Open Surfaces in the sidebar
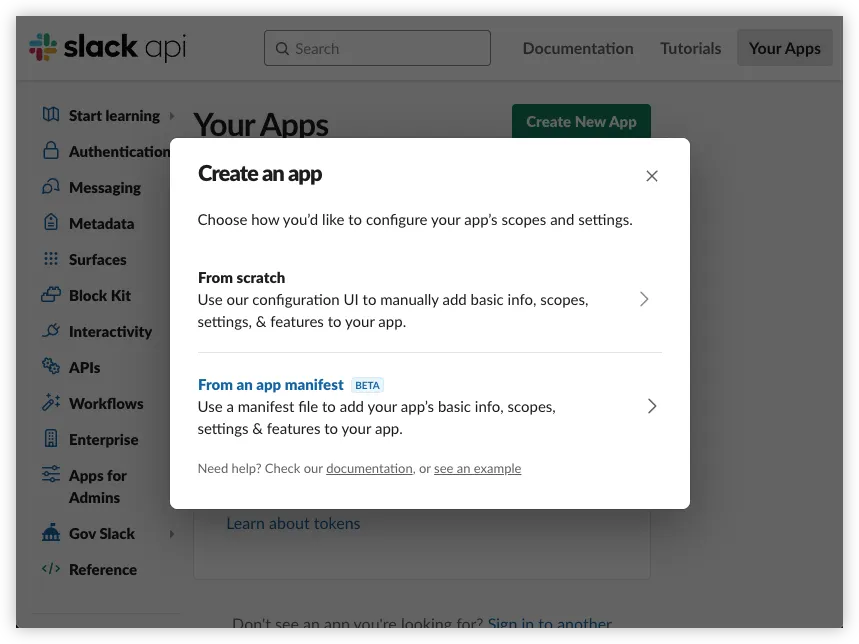The width and height of the screenshot is (859, 644). [98, 260]
